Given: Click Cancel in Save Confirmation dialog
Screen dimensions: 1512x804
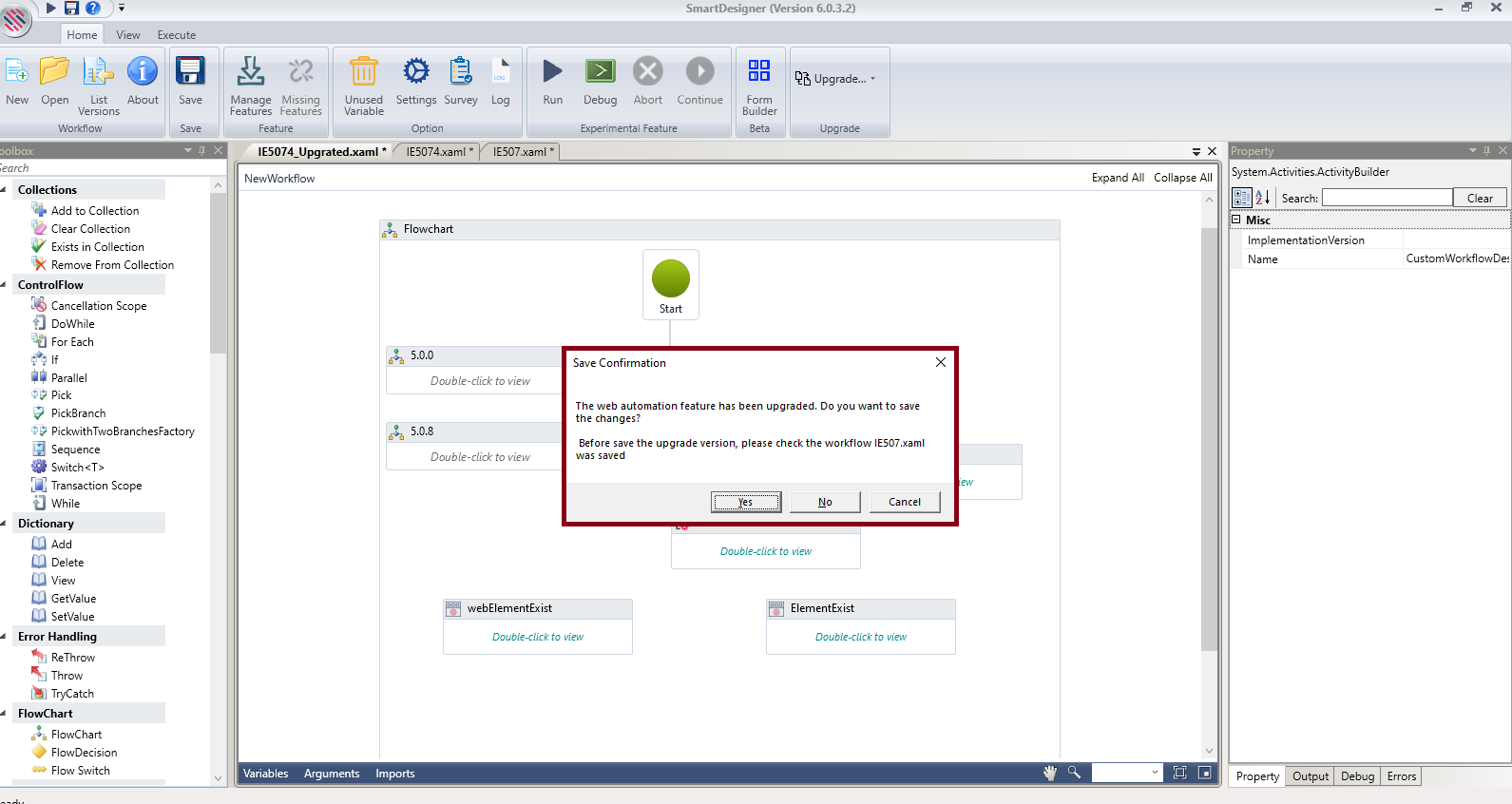Looking at the screenshot, I should click(x=905, y=502).
